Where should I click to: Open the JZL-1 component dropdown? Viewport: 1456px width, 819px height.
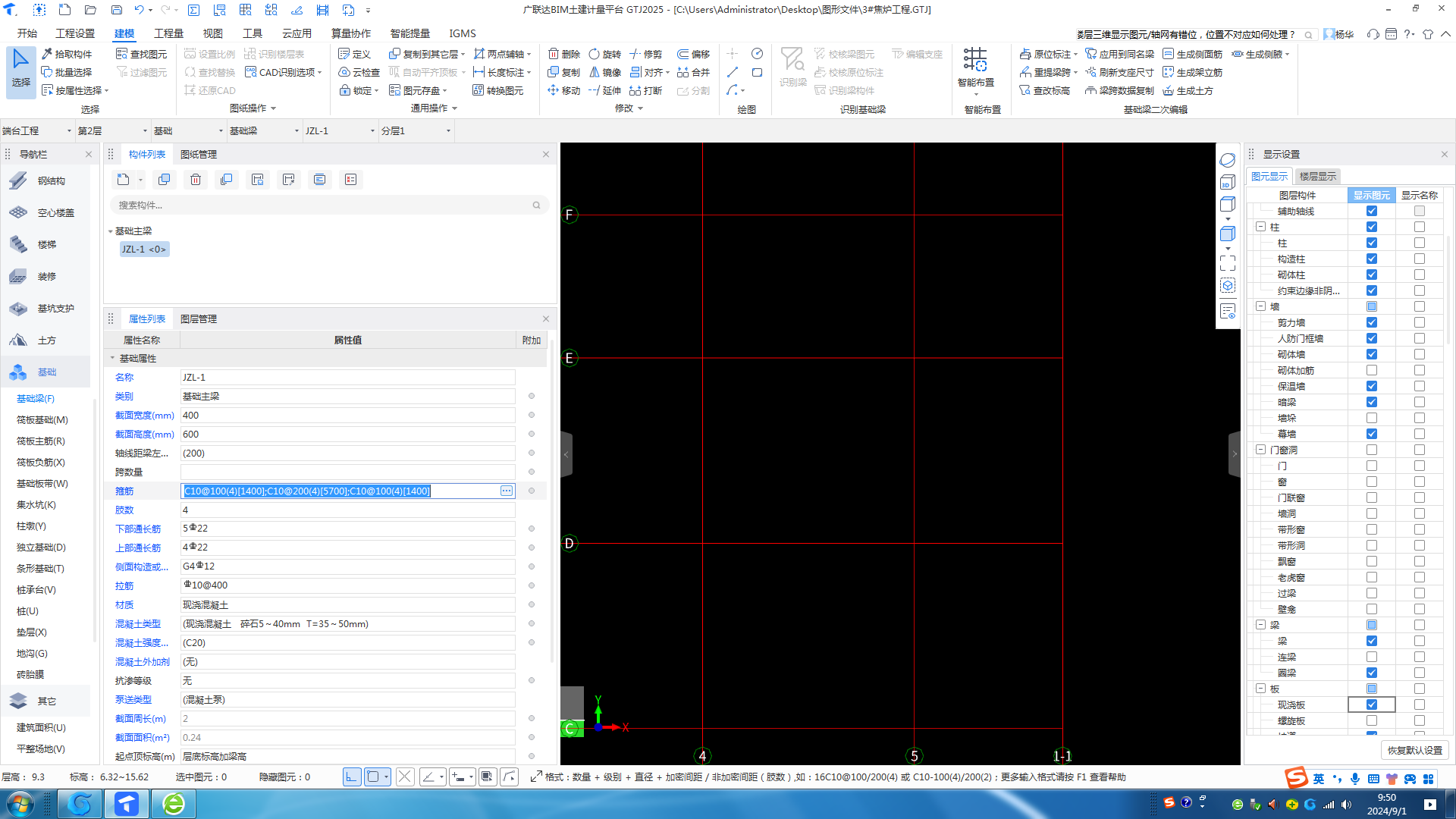pyautogui.click(x=340, y=130)
